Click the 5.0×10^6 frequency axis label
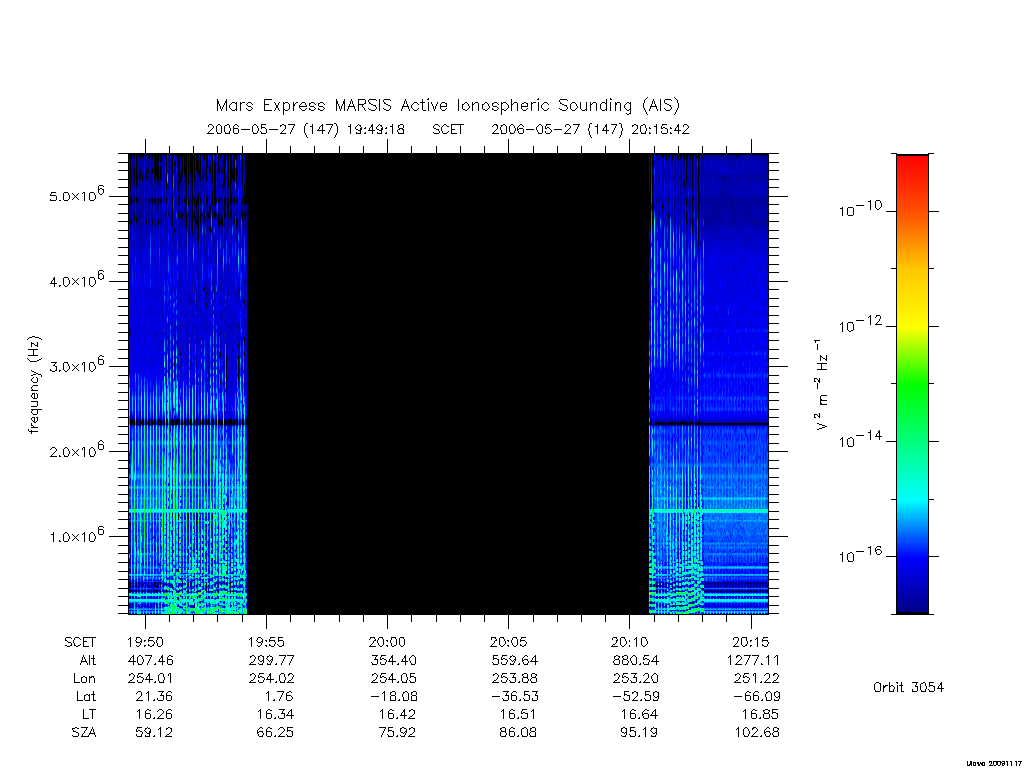 77,194
